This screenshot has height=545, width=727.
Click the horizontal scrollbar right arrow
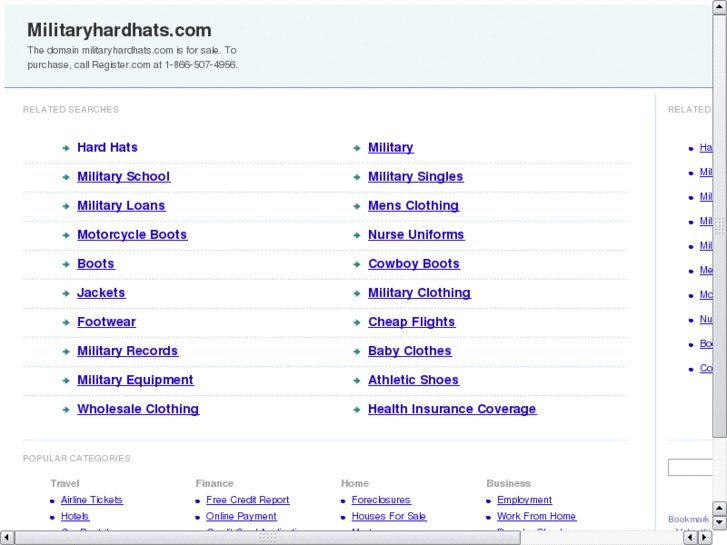point(705,538)
